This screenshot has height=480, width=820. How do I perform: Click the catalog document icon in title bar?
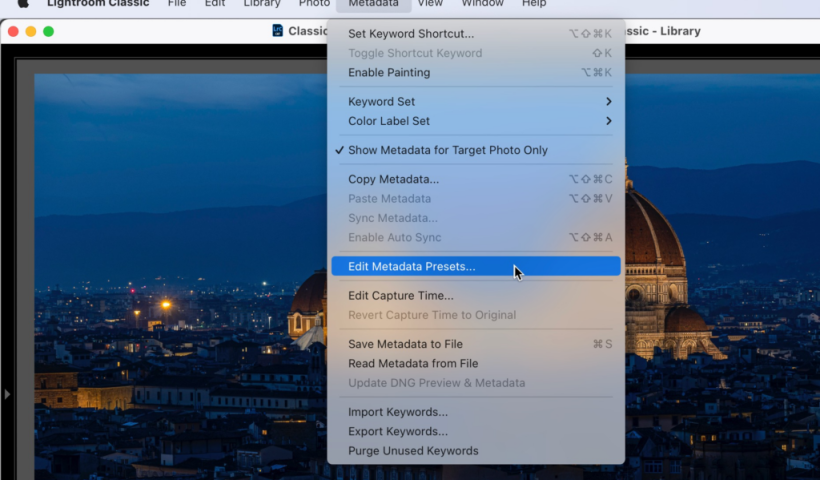pyautogui.click(x=278, y=31)
